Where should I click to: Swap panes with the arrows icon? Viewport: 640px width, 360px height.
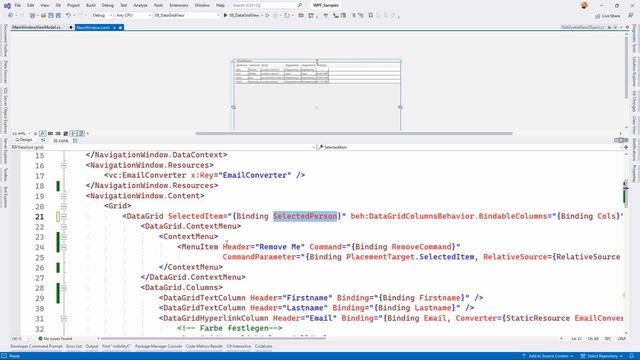point(43,140)
